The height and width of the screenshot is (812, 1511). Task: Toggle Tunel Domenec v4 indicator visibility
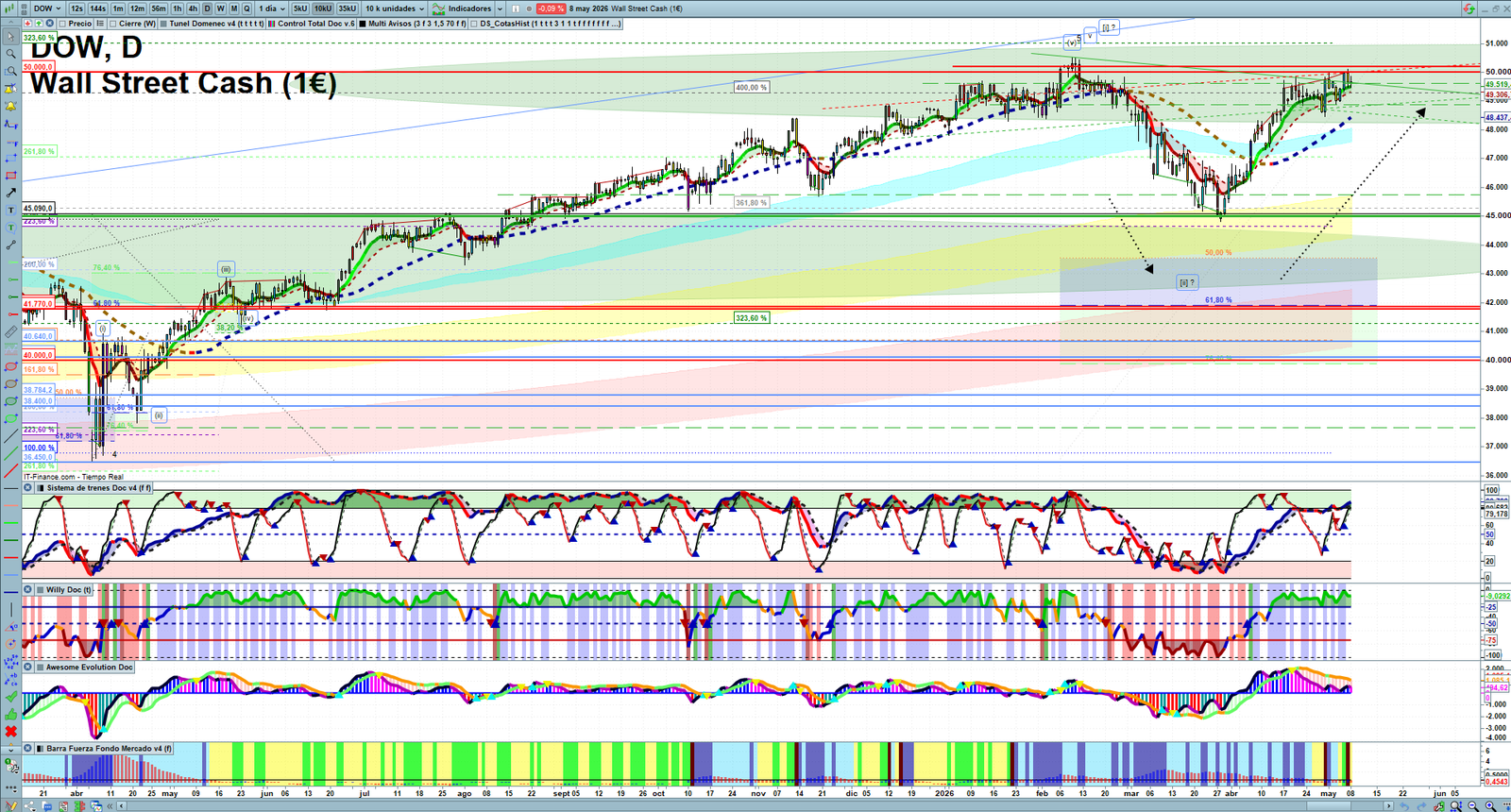(163, 24)
